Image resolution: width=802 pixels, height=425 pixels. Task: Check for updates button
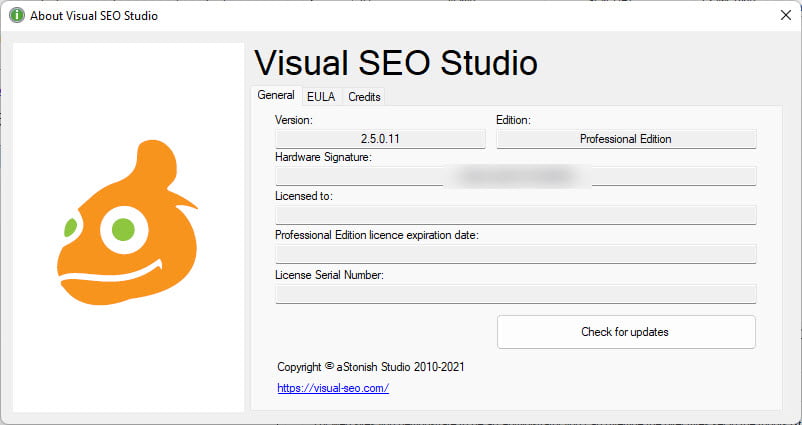click(626, 332)
